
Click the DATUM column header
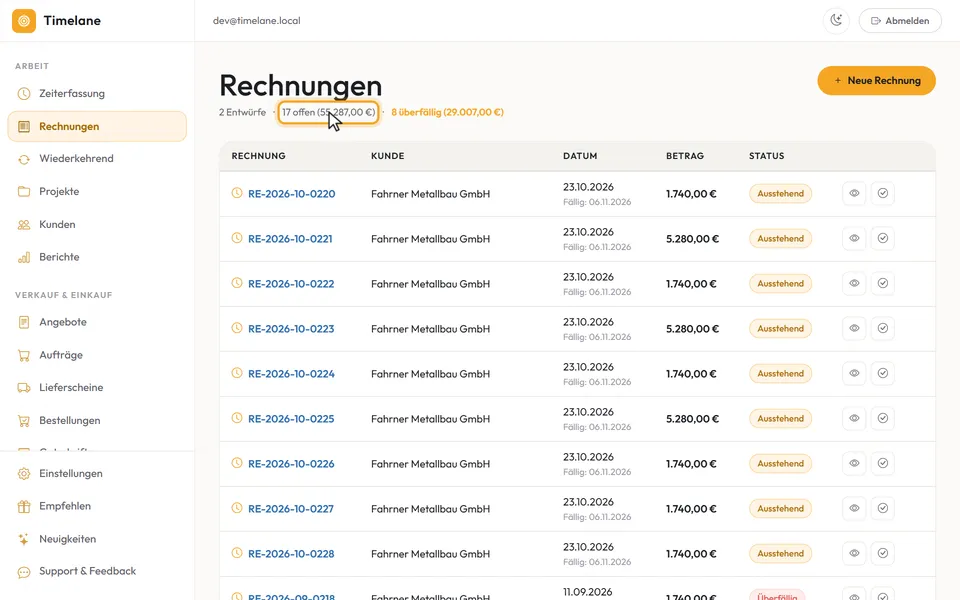[580, 156]
